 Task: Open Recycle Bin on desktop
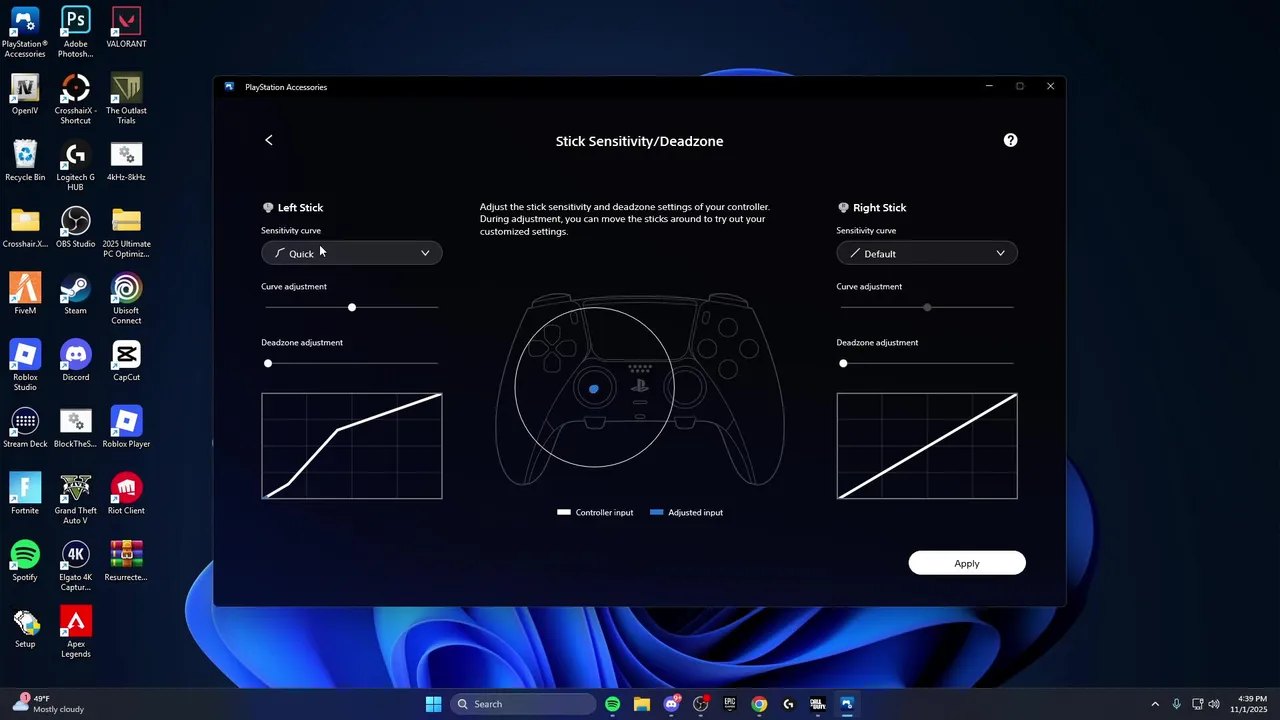pos(25,161)
